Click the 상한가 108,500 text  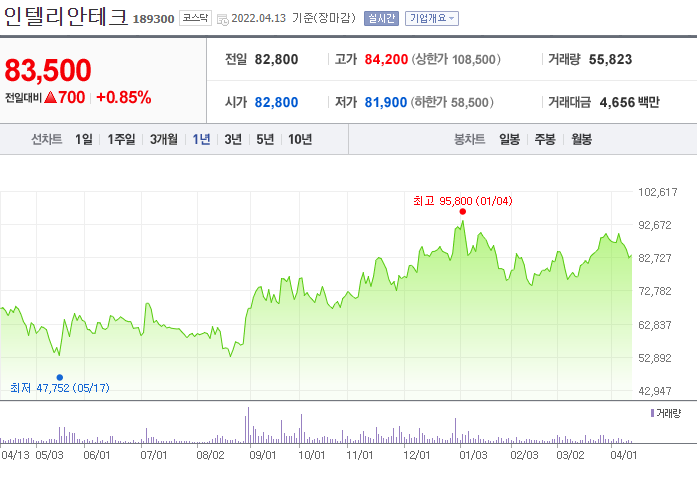(457, 59)
